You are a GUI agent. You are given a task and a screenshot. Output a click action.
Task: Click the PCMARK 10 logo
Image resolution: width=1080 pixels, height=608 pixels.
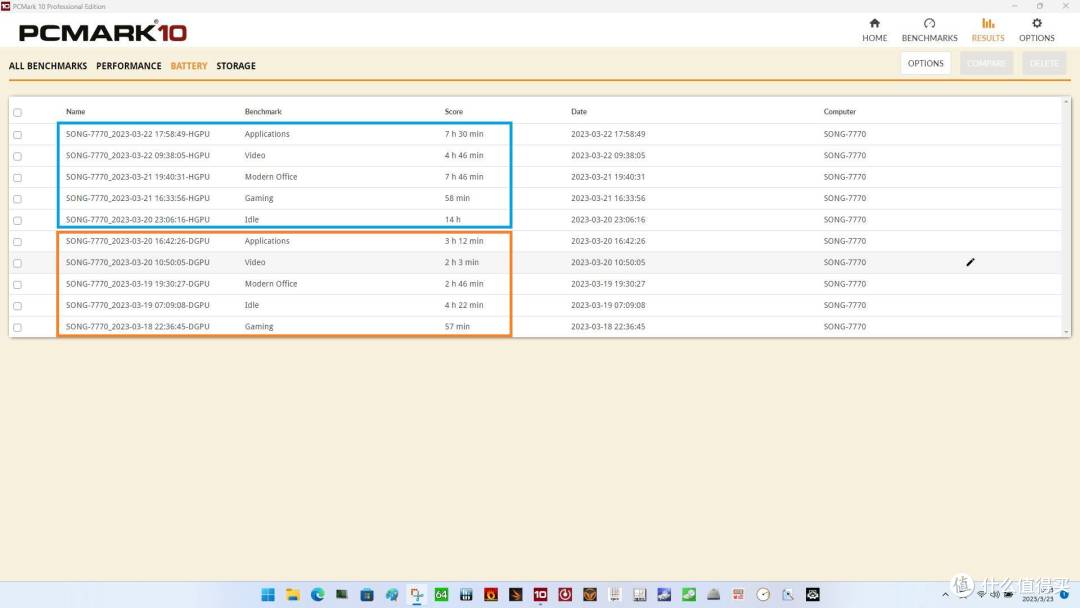click(x=103, y=32)
